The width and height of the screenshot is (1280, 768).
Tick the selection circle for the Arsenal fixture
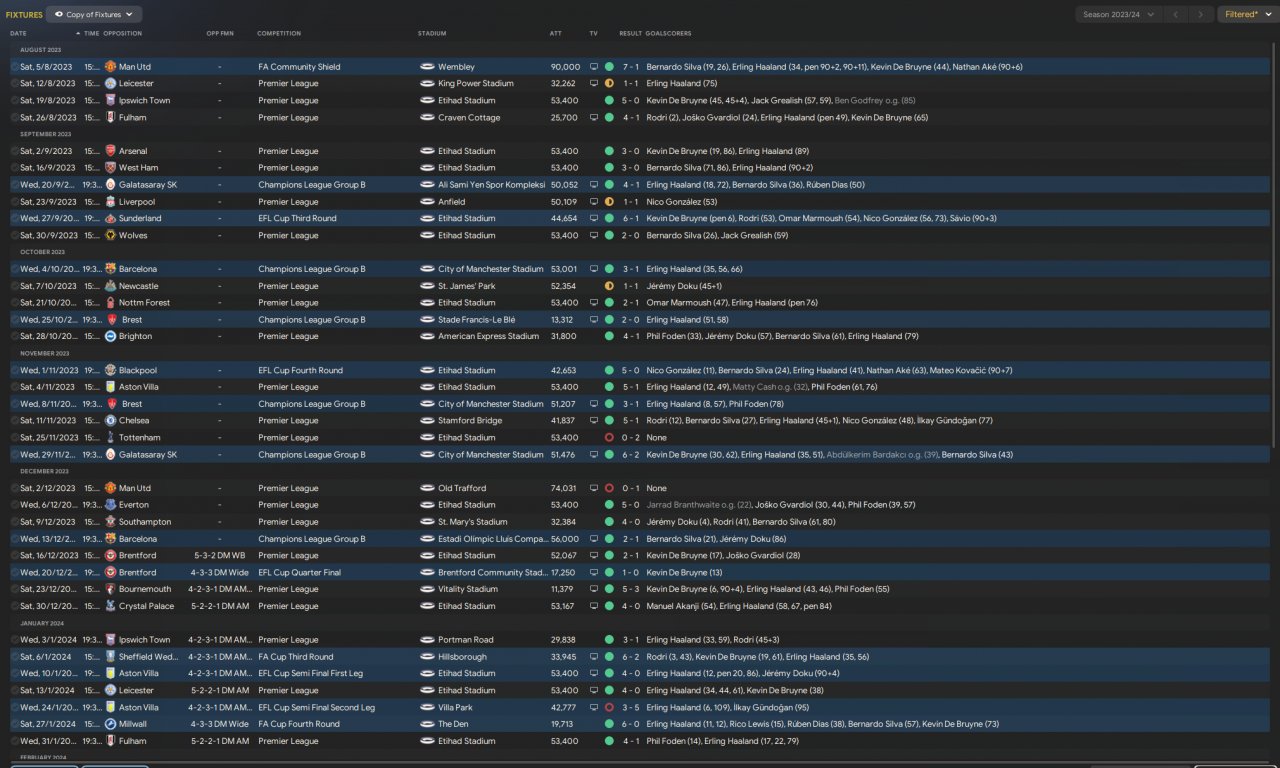14,151
